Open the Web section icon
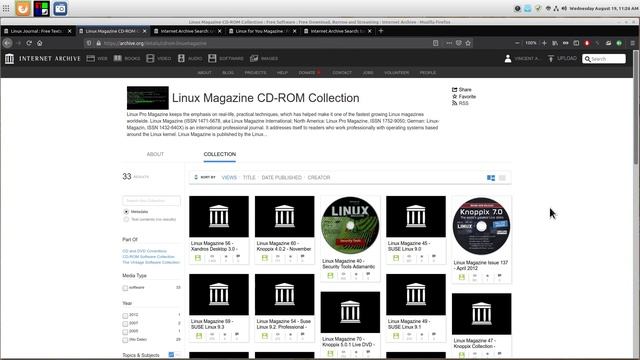This screenshot has height=360, width=640. click(91, 58)
